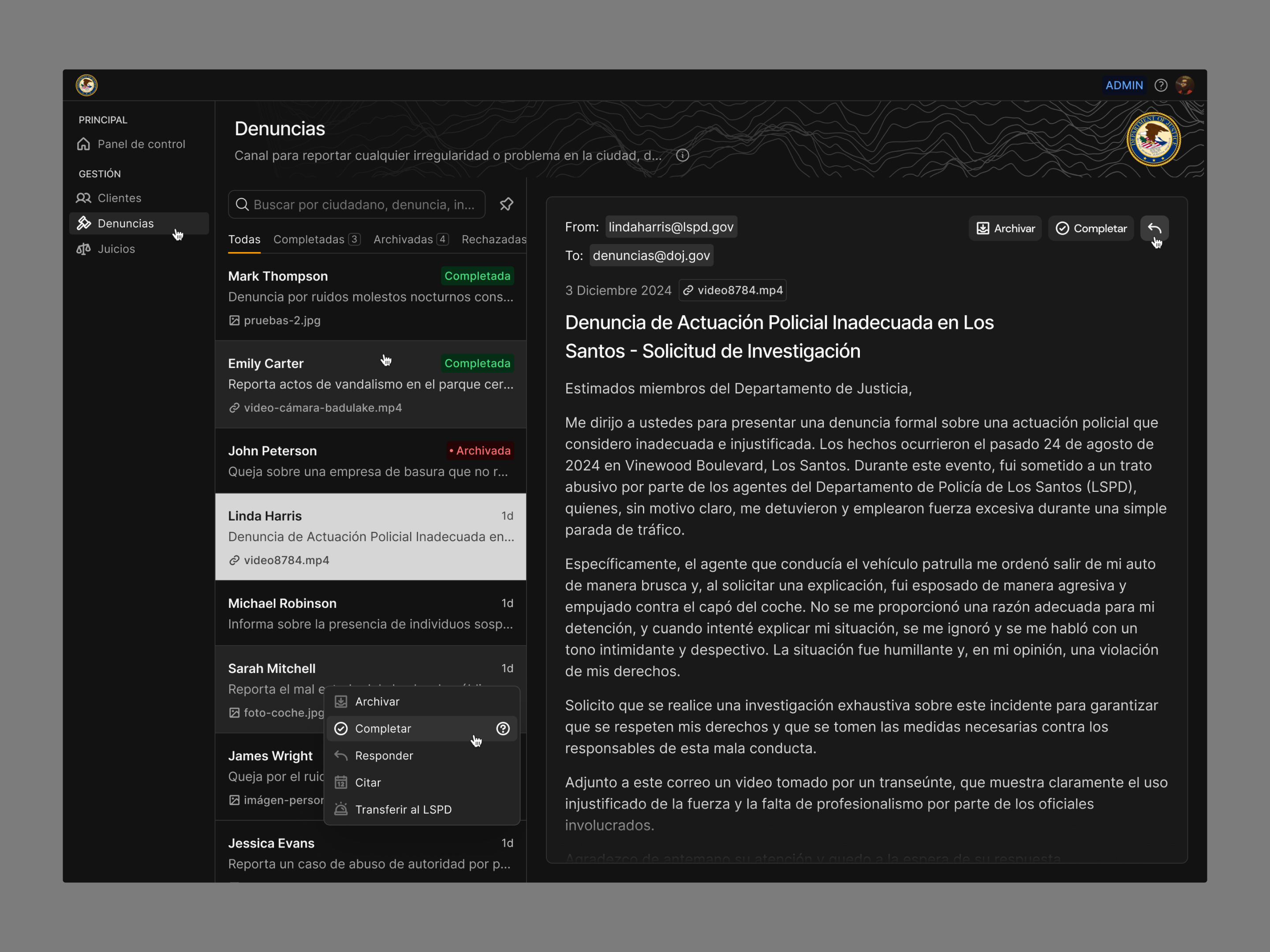Click the date 3 Diciembre 2024

618,290
